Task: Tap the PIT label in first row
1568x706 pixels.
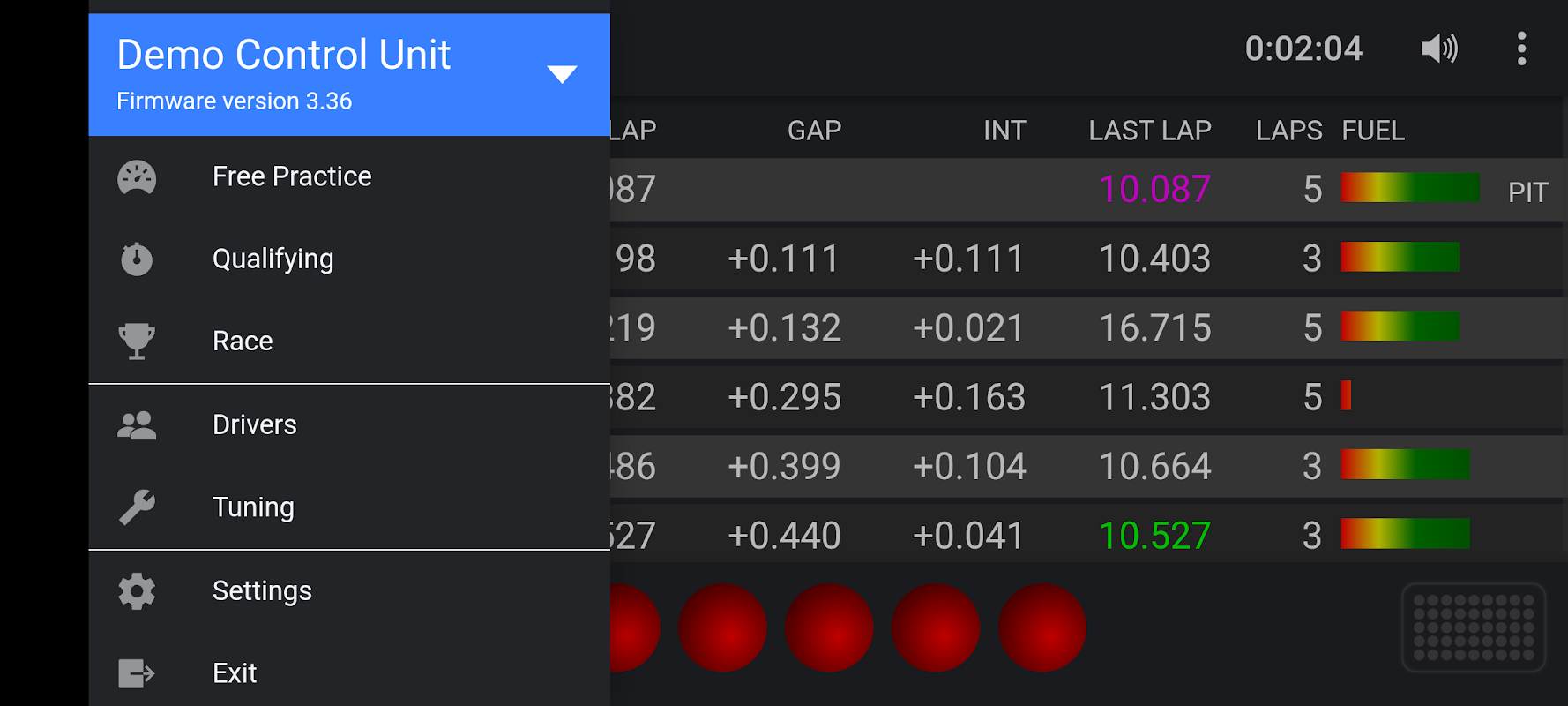Action: (1527, 192)
